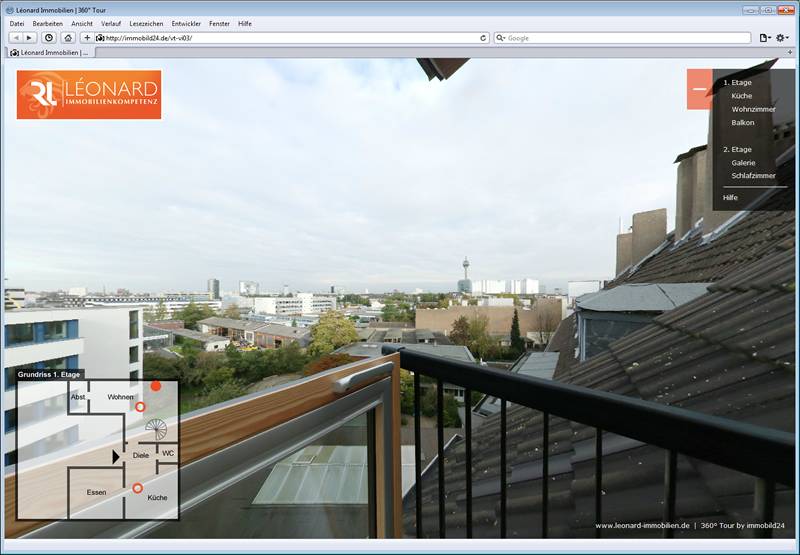Select the Küche hotspot circle on floor plan

point(137,487)
